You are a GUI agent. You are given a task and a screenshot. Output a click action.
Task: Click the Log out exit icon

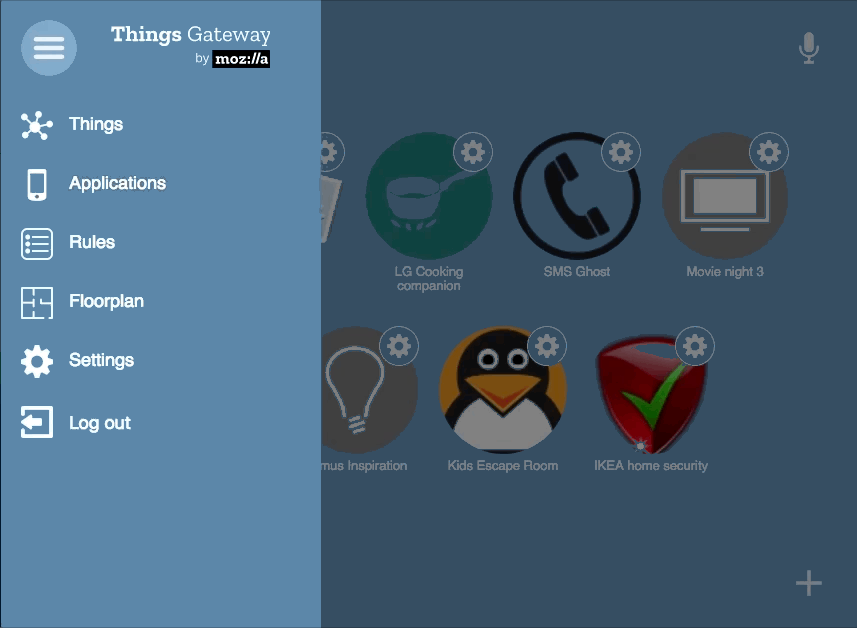[36, 422]
